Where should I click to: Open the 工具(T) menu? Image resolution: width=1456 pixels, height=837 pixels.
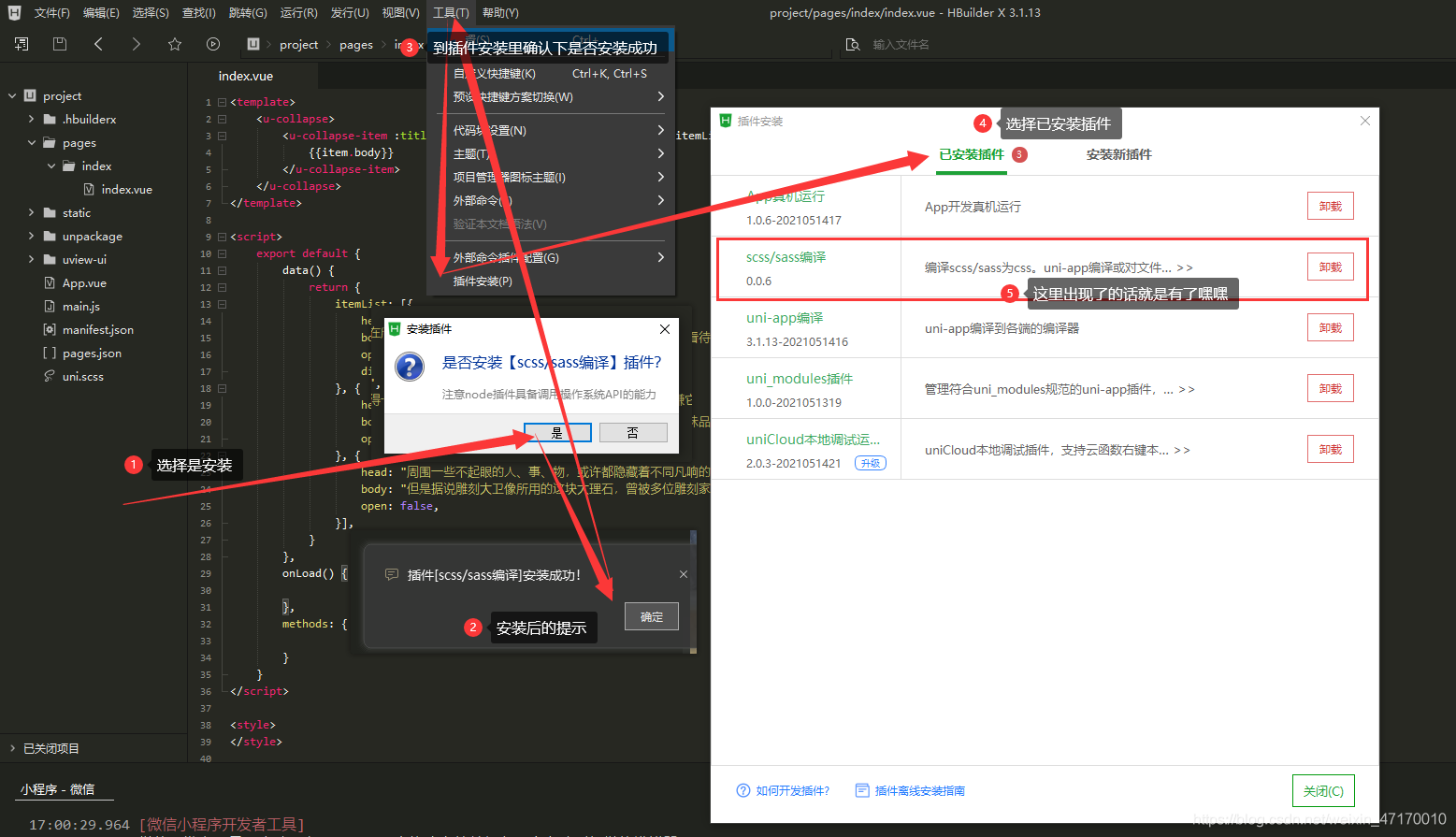tap(451, 12)
